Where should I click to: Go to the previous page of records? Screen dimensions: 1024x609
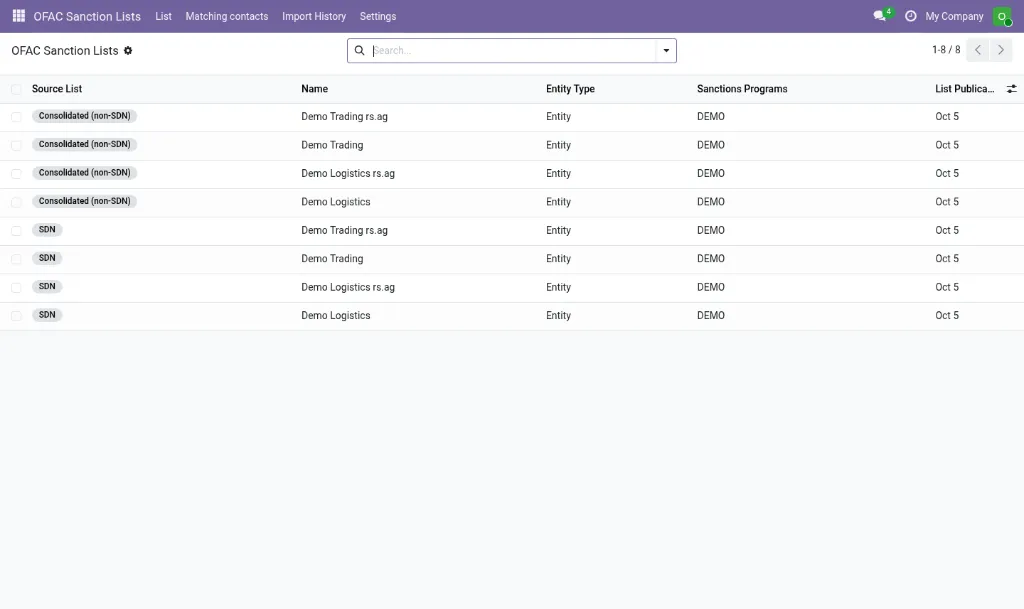[x=978, y=50]
